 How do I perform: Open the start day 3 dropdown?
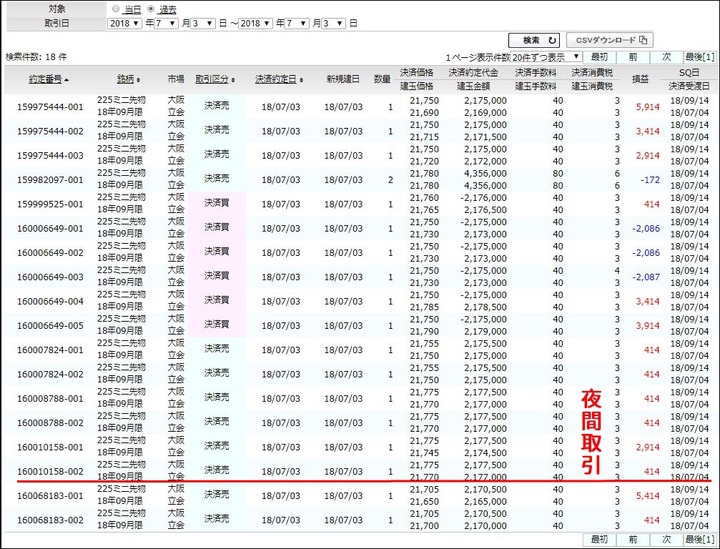(x=203, y=23)
